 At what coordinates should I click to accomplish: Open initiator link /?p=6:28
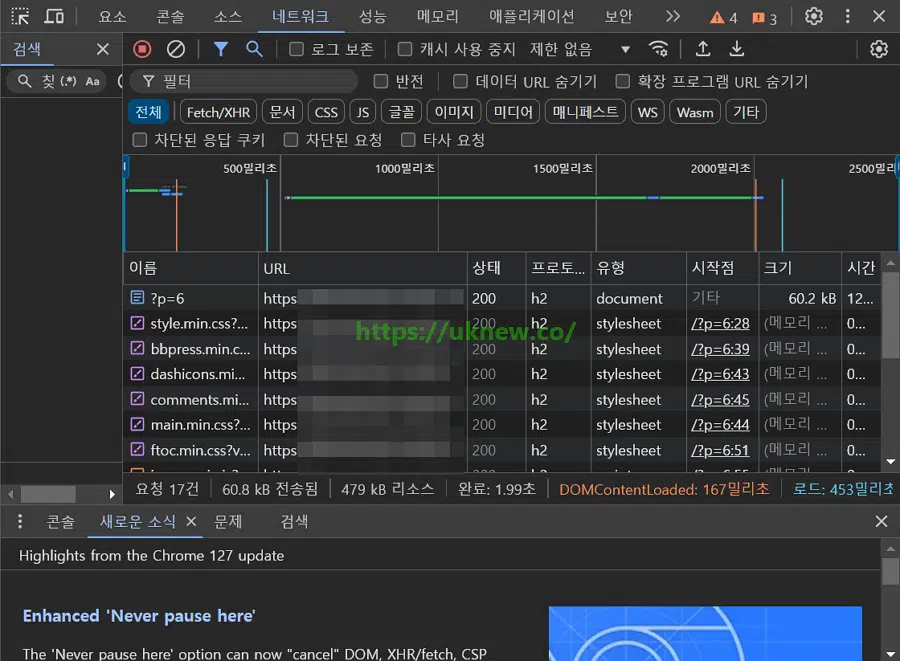pyautogui.click(x=720, y=323)
